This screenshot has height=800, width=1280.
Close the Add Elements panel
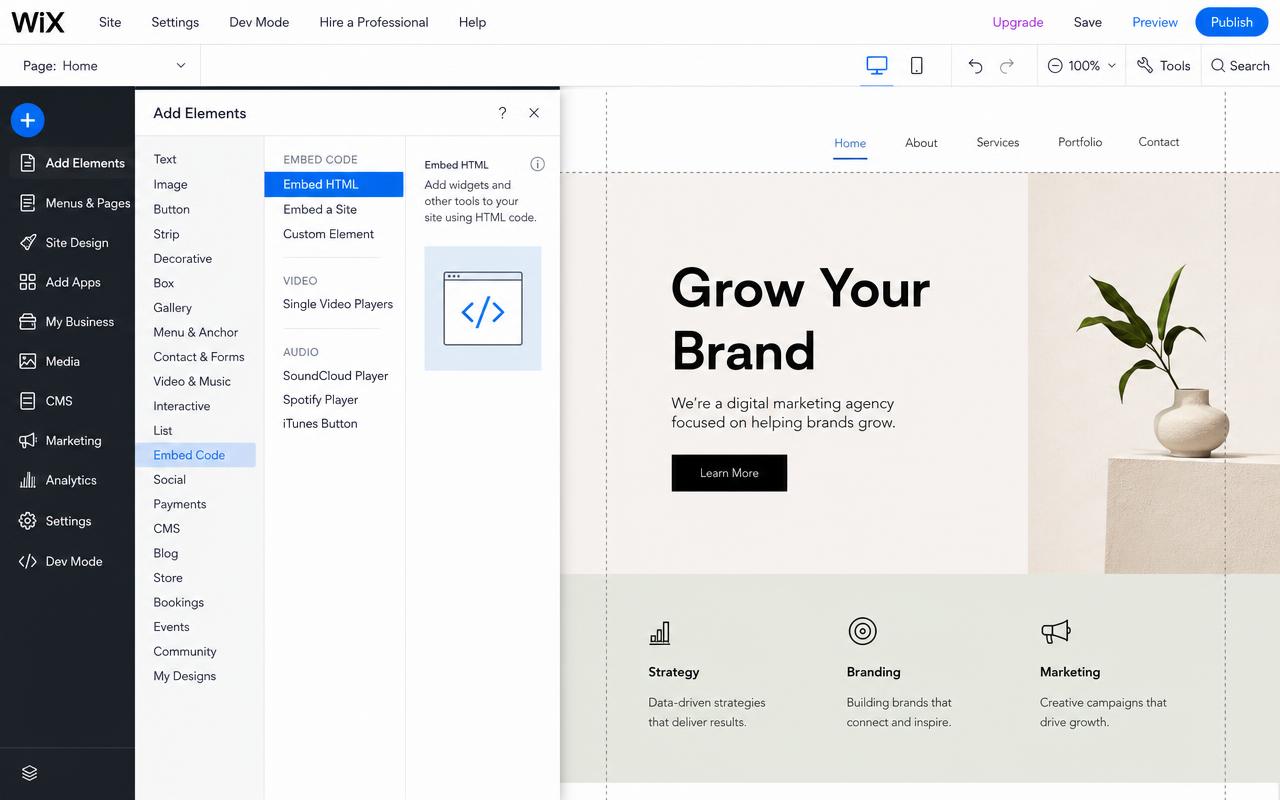click(x=534, y=113)
